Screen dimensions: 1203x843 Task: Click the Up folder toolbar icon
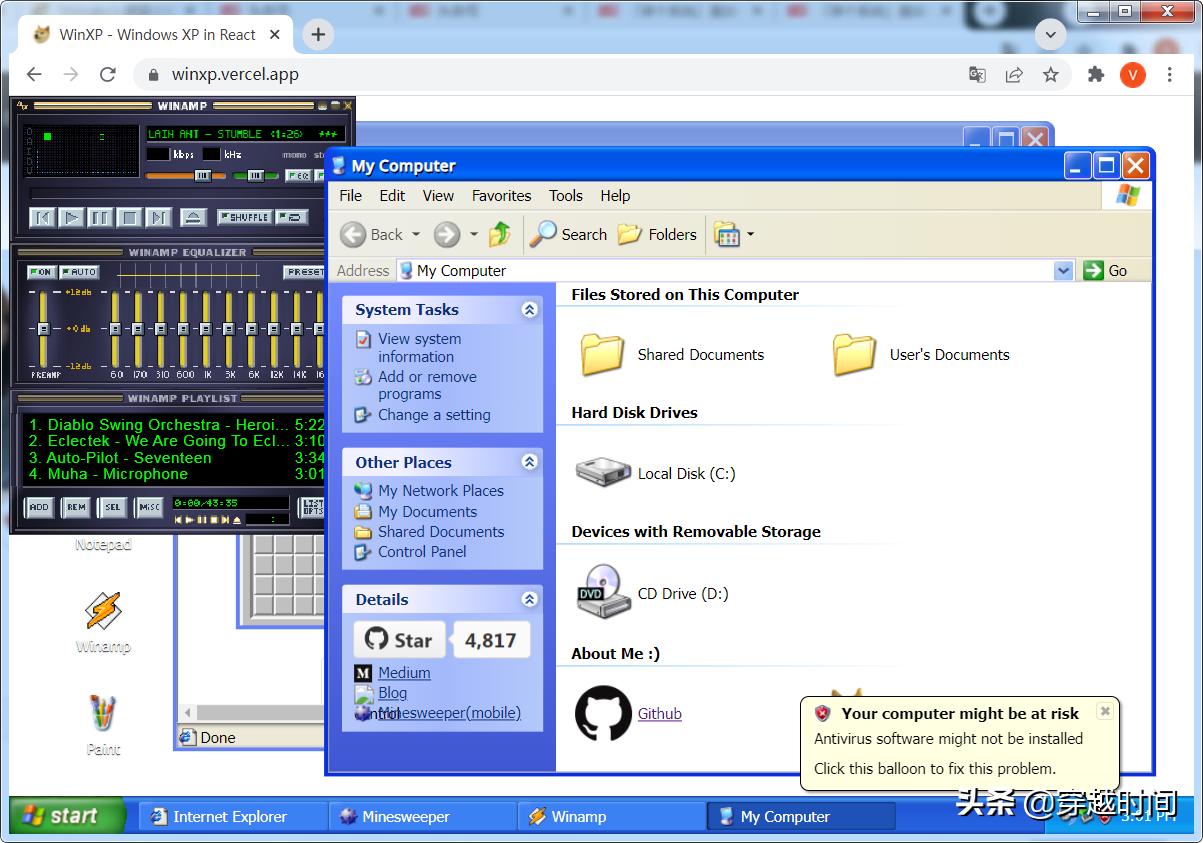click(x=500, y=235)
